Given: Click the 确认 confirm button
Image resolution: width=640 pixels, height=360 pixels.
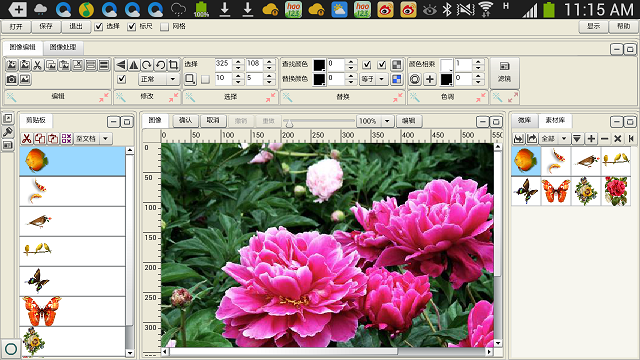Looking at the screenshot, I should (x=186, y=120).
